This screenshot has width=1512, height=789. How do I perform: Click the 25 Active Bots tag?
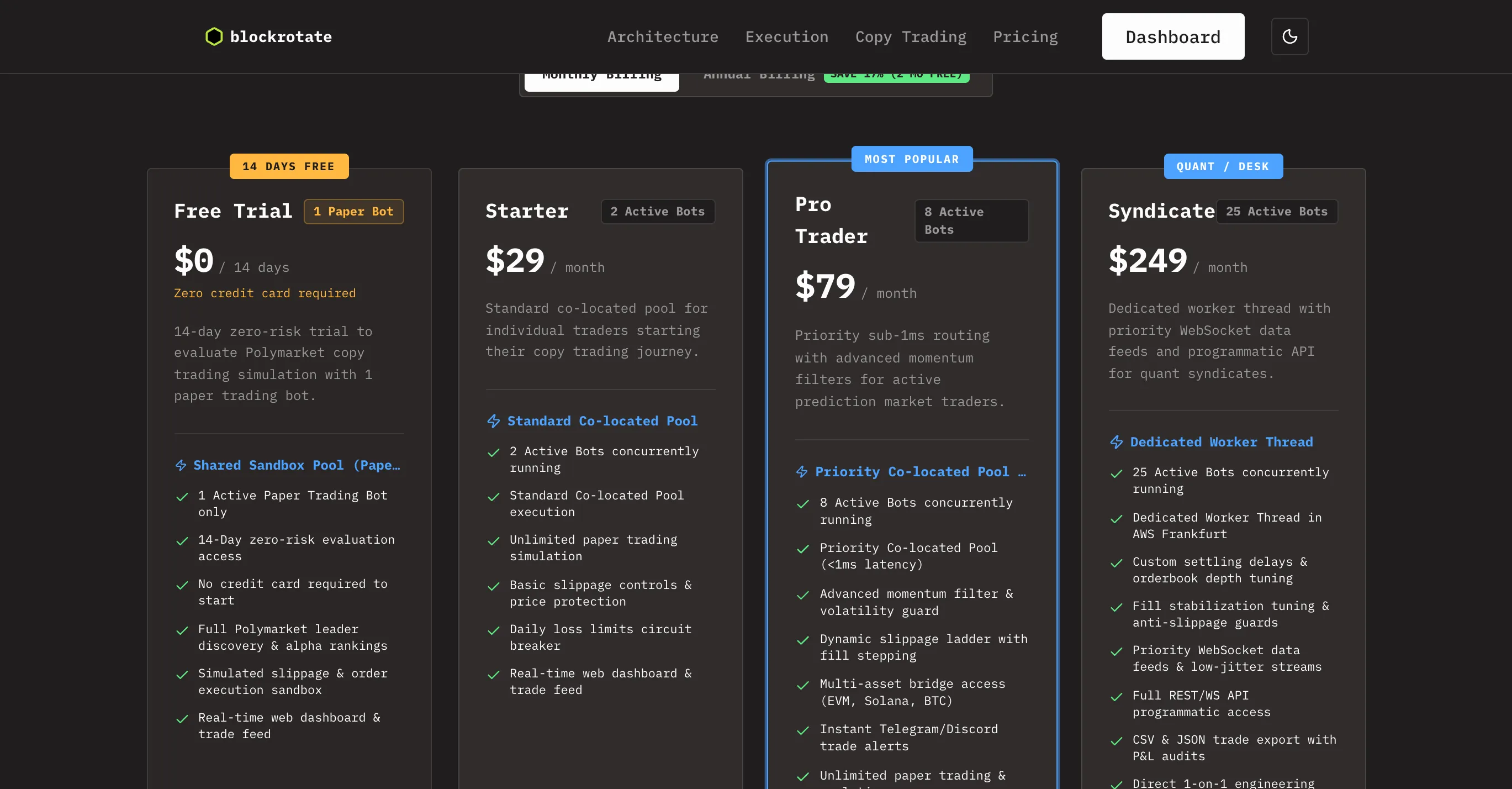coord(1276,211)
